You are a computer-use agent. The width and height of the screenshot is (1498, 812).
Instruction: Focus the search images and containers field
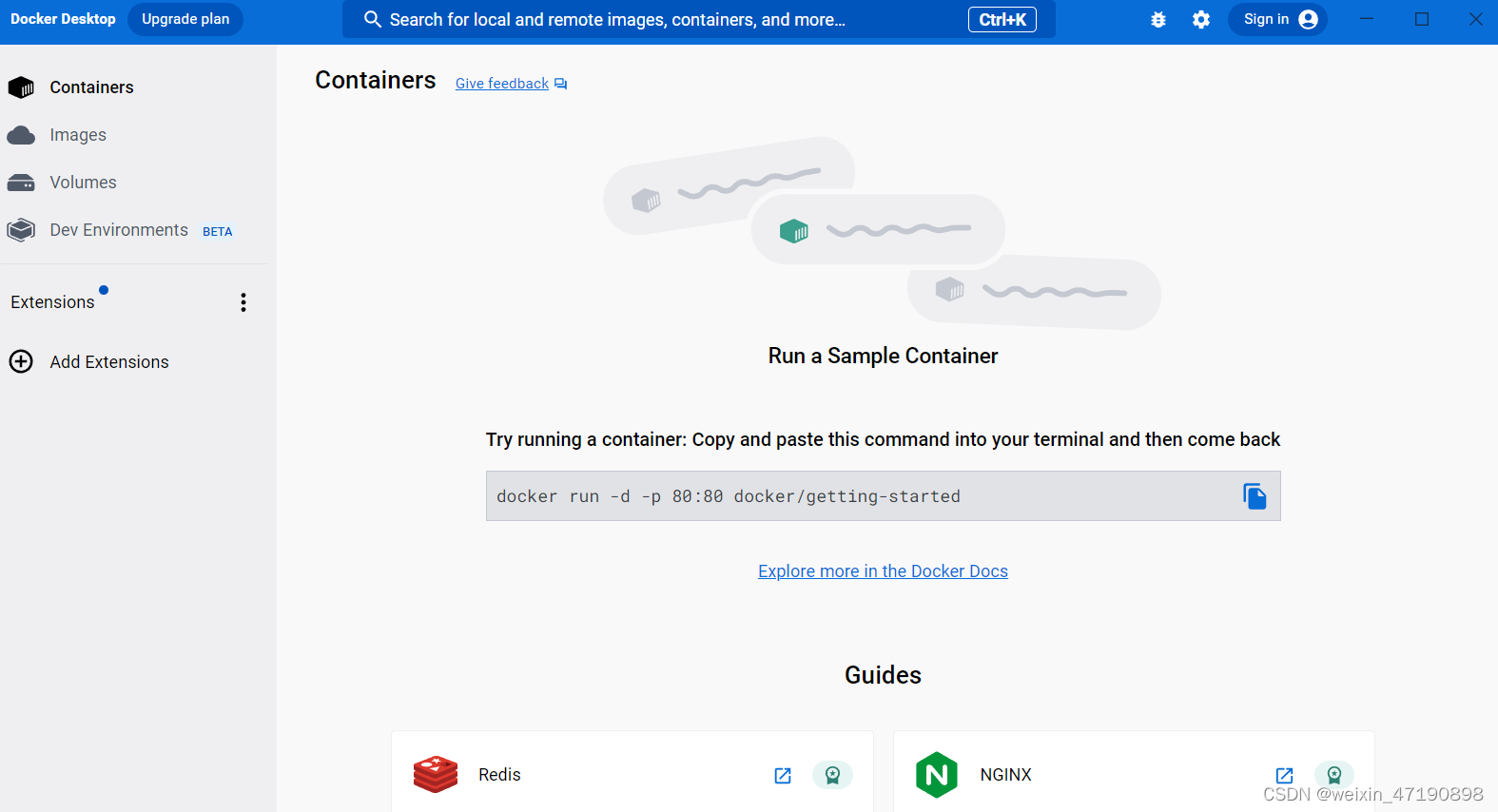pyautogui.click(x=698, y=19)
